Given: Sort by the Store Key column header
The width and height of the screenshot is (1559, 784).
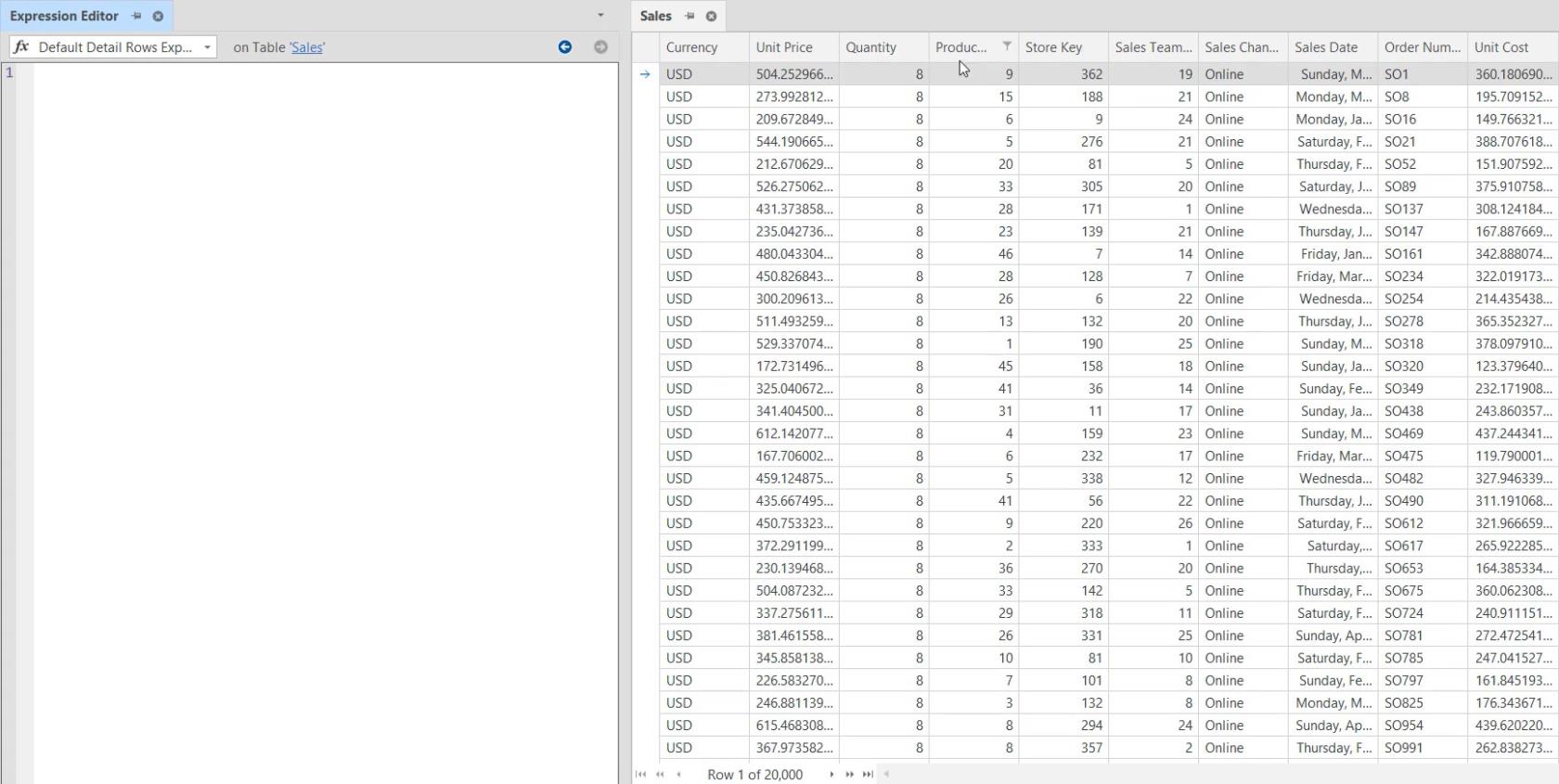Looking at the screenshot, I should (1063, 47).
